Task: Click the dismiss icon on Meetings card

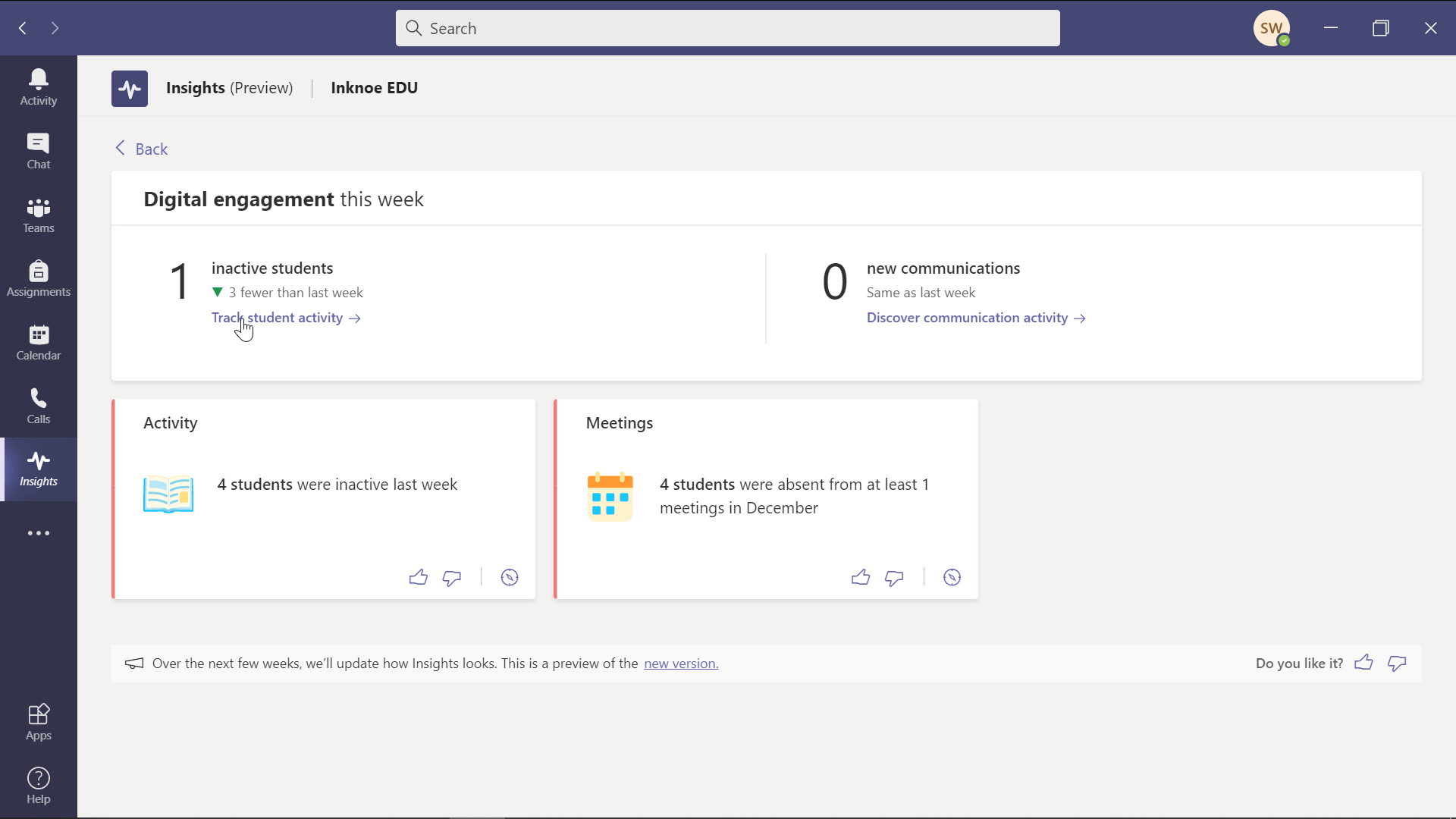Action: (952, 578)
